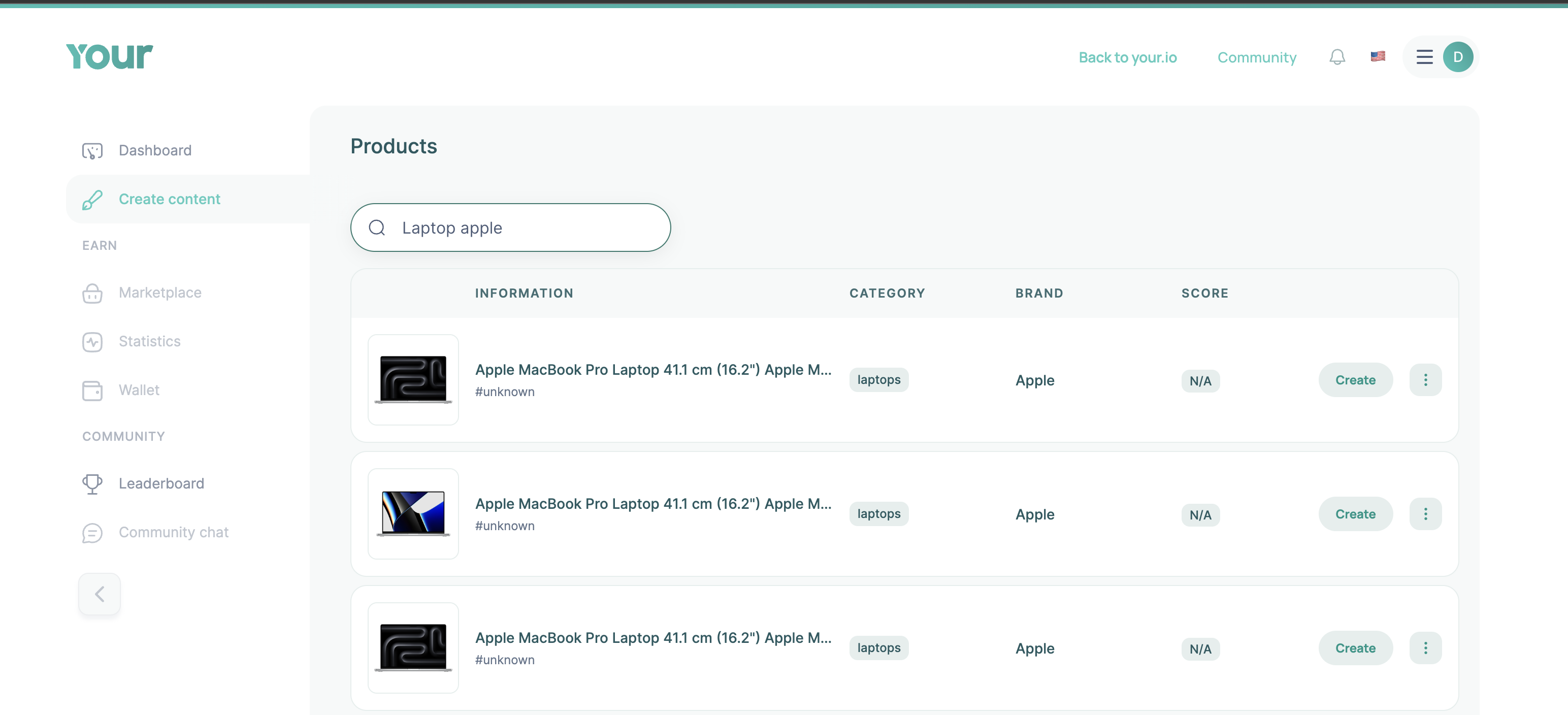Click the second row's MacBook Pro title
Viewport: 1568px width, 715px height.
click(x=653, y=504)
